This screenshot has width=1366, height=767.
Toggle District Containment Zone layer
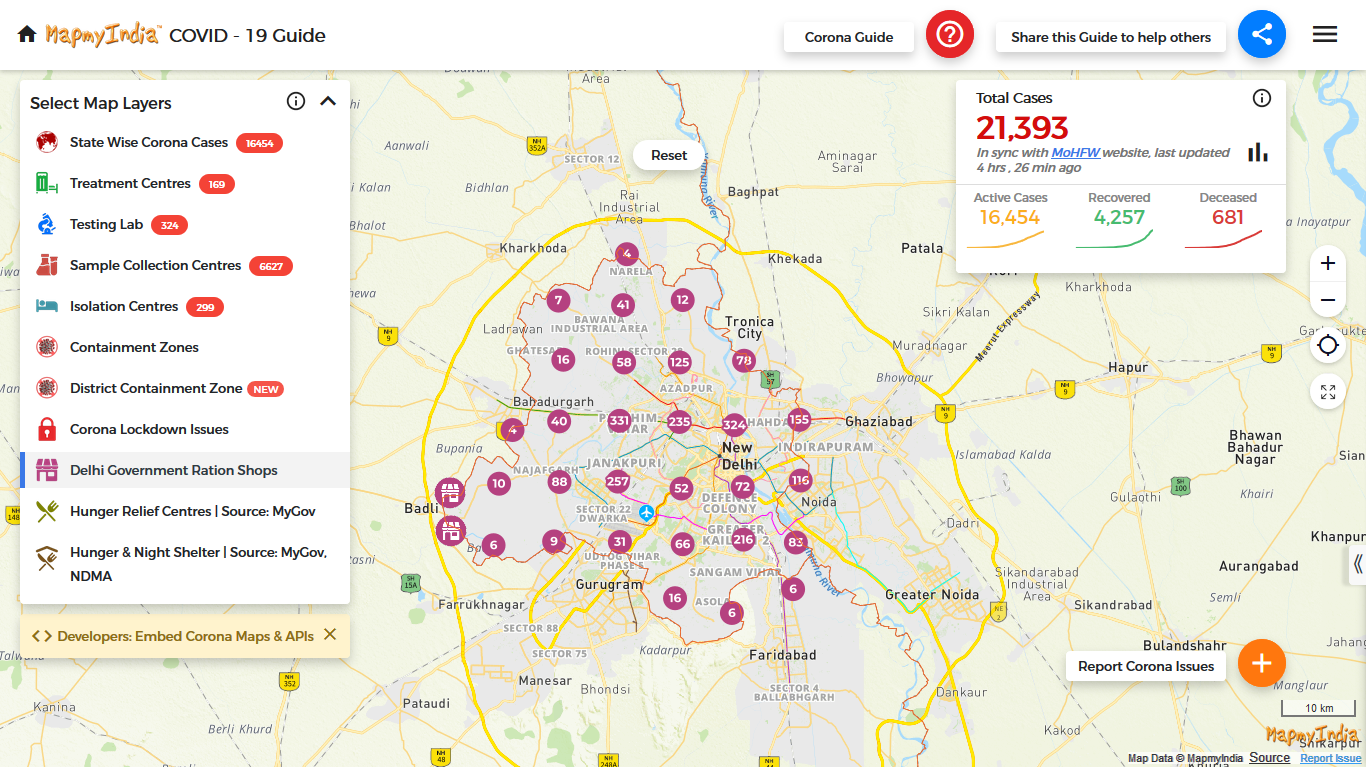[185, 389]
